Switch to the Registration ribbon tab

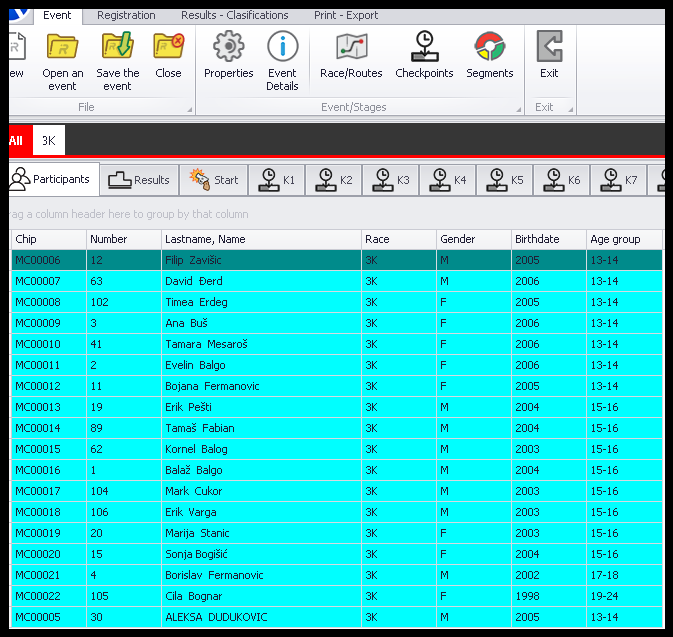[126, 15]
